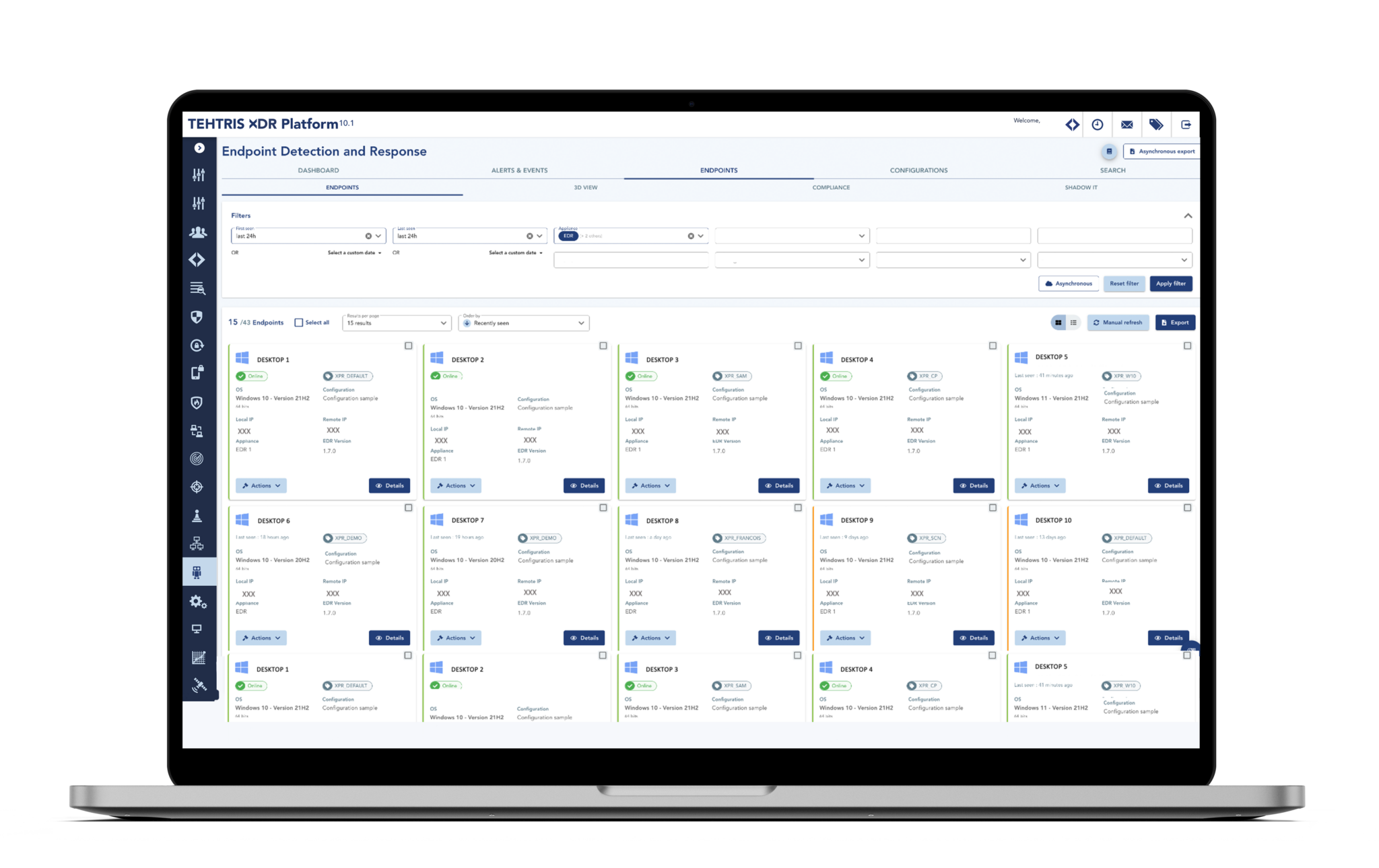Check the Select all checkbox
This screenshot has width=1379, height=868.
pos(299,323)
